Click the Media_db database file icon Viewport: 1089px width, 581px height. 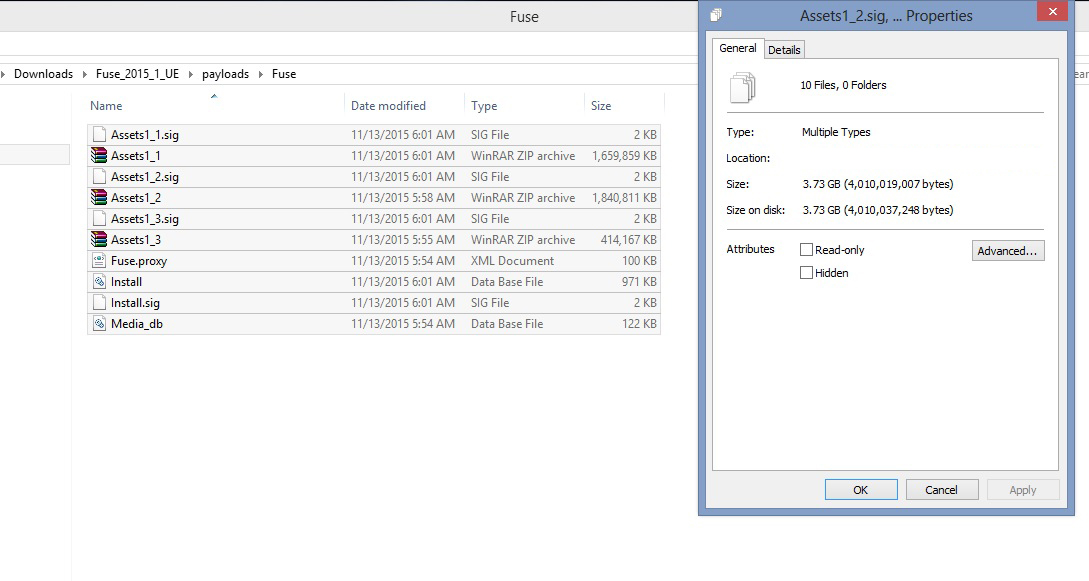click(99, 323)
